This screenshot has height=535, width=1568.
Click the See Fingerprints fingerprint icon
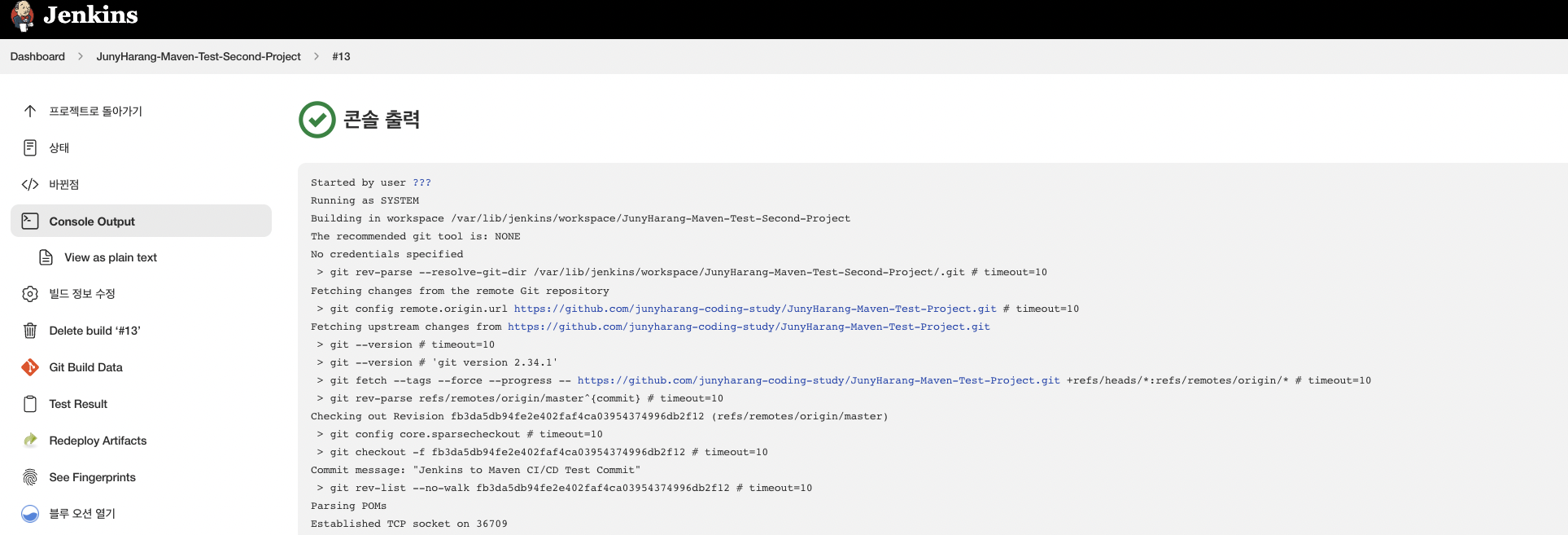click(30, 477)
